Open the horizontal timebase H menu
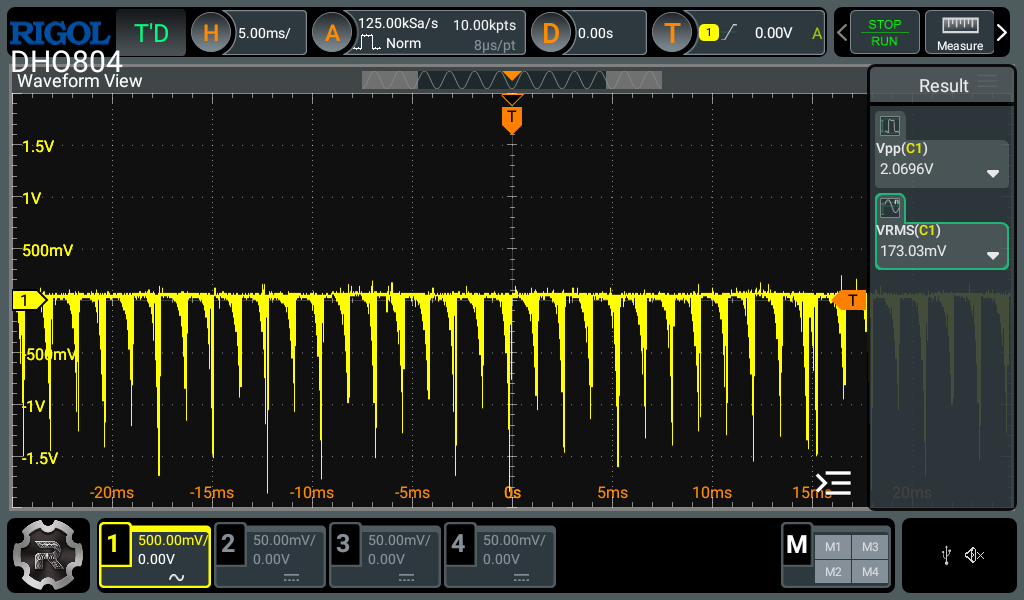 tap(211, 33)
